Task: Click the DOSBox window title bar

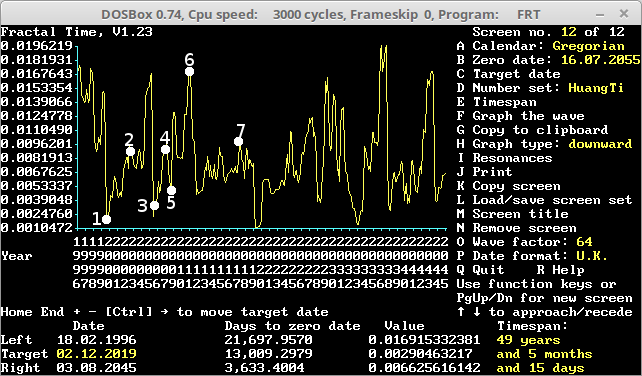Action: pos(321,14)
